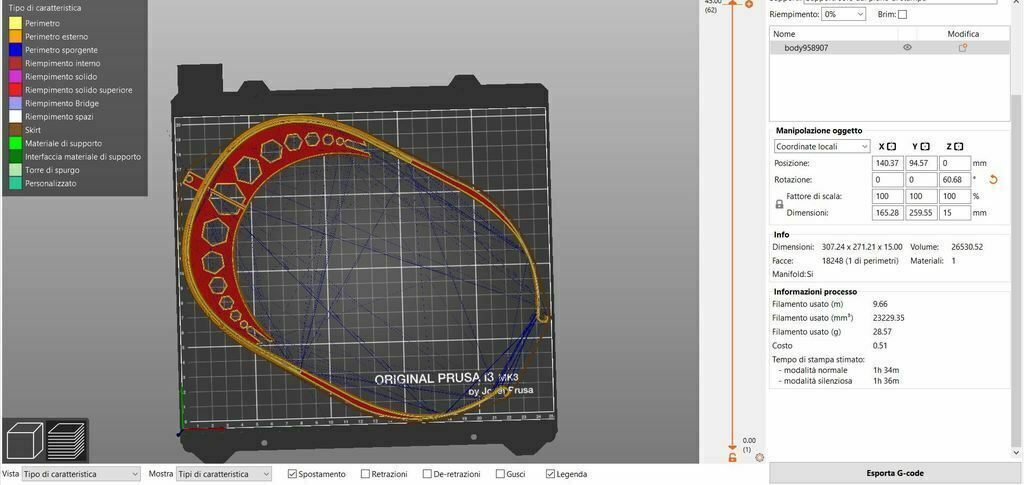Click the Dimensioni Y field 259.55

(921, 213)
